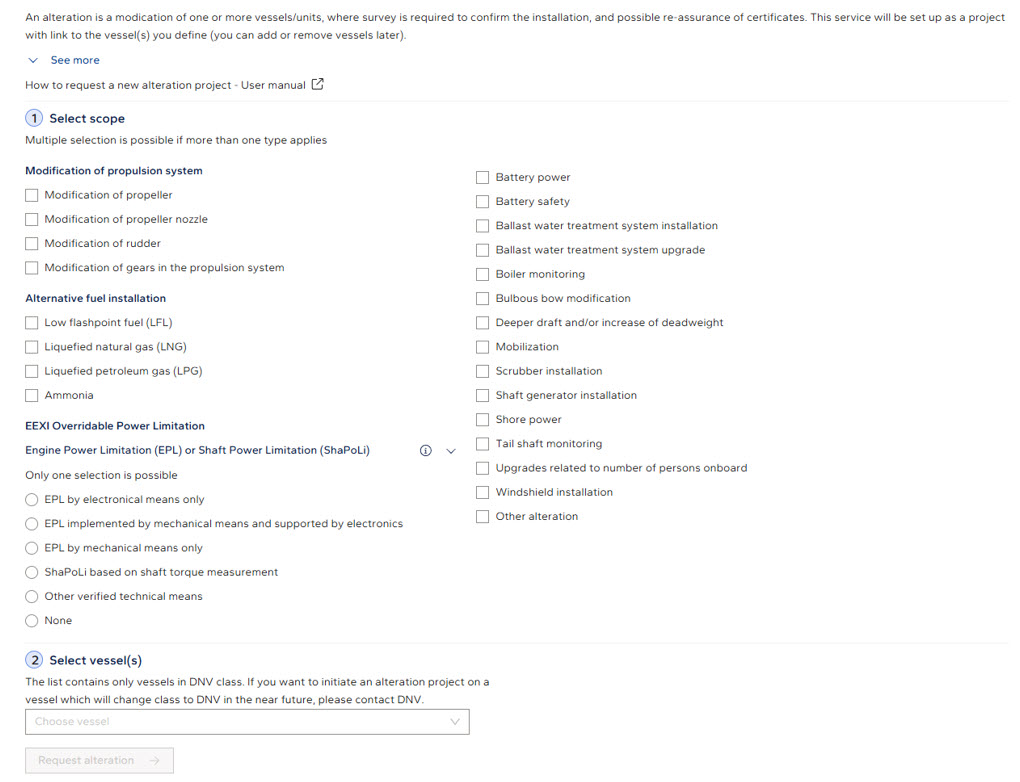Image resolution: width=1020 pixels, height=782 pixels.
Task: Enable Battery power option
Action: coord(483,178)
